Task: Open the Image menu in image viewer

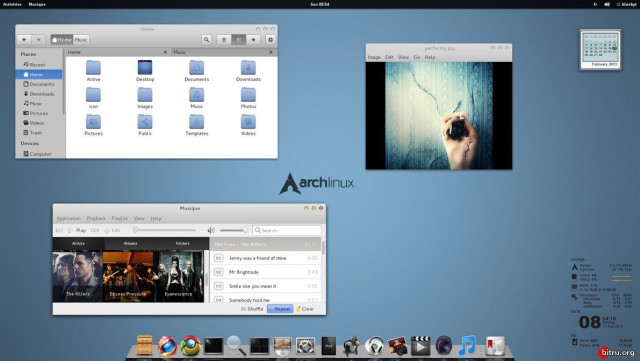Action: click(x=374, y=57)
